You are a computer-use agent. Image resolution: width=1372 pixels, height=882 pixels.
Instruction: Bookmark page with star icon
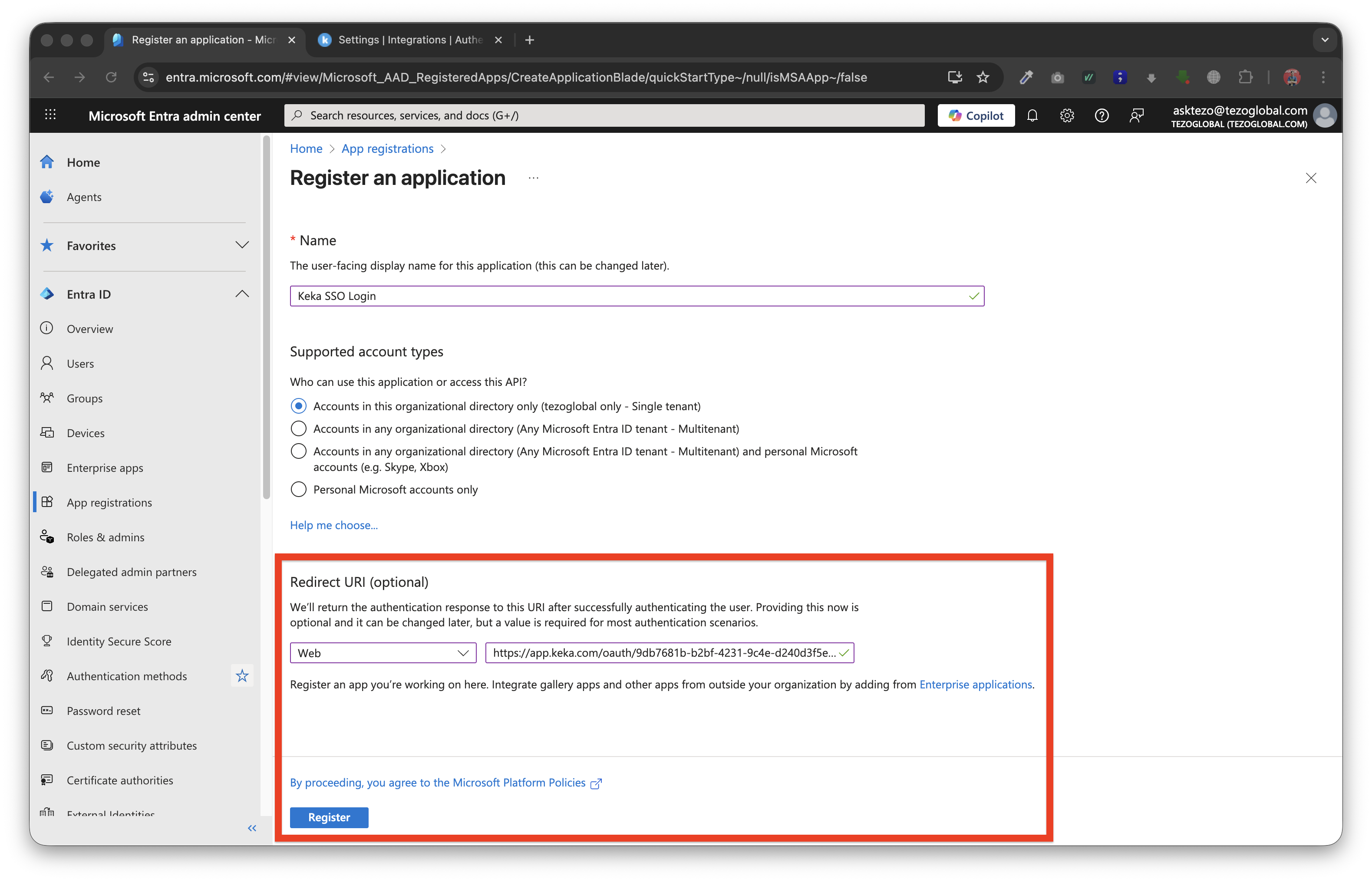983,77
